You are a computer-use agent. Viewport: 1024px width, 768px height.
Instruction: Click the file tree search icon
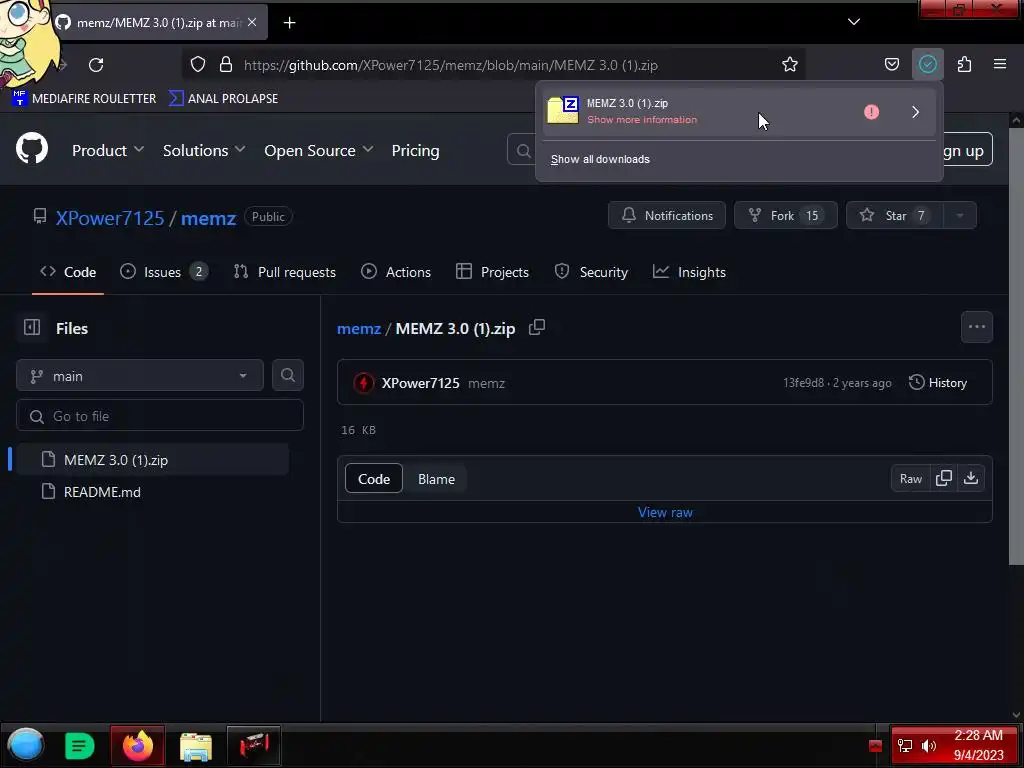287,376
